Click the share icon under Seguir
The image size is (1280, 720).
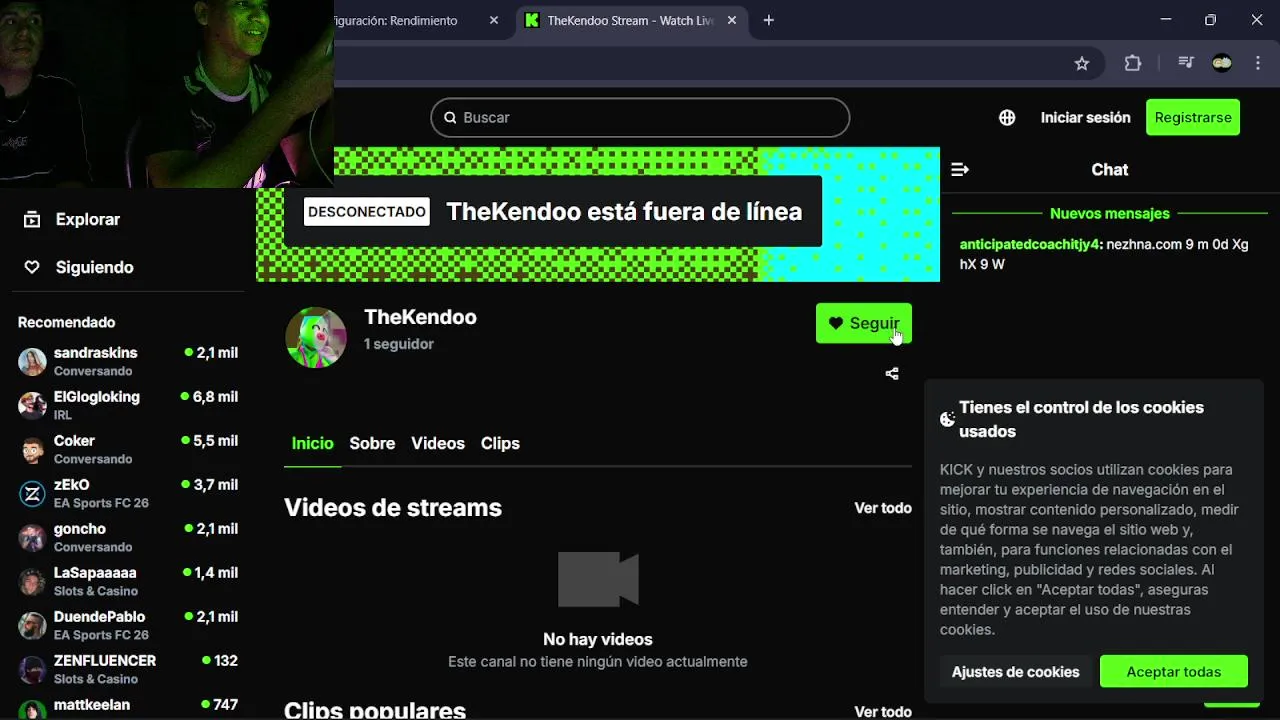click(x=892, y=373)
